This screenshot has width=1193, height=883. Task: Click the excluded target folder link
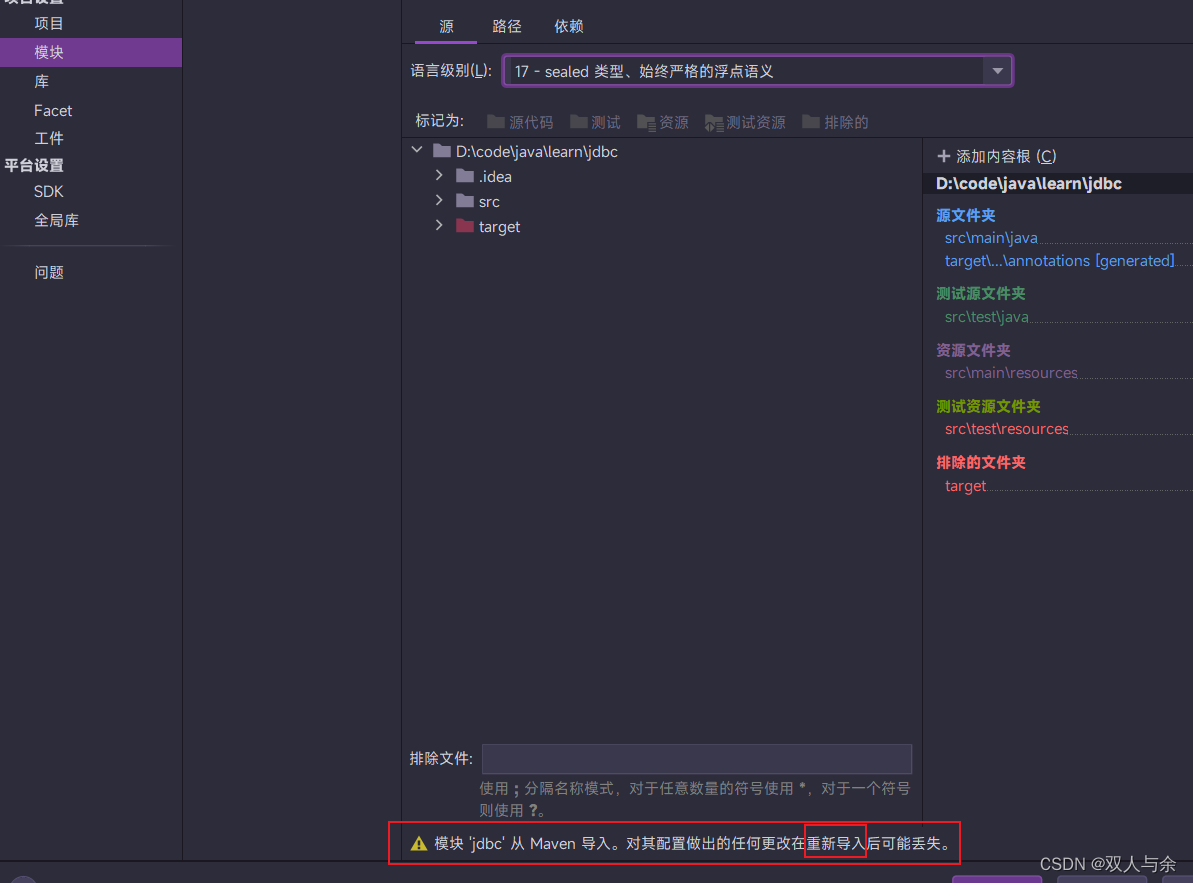point(964,485)
